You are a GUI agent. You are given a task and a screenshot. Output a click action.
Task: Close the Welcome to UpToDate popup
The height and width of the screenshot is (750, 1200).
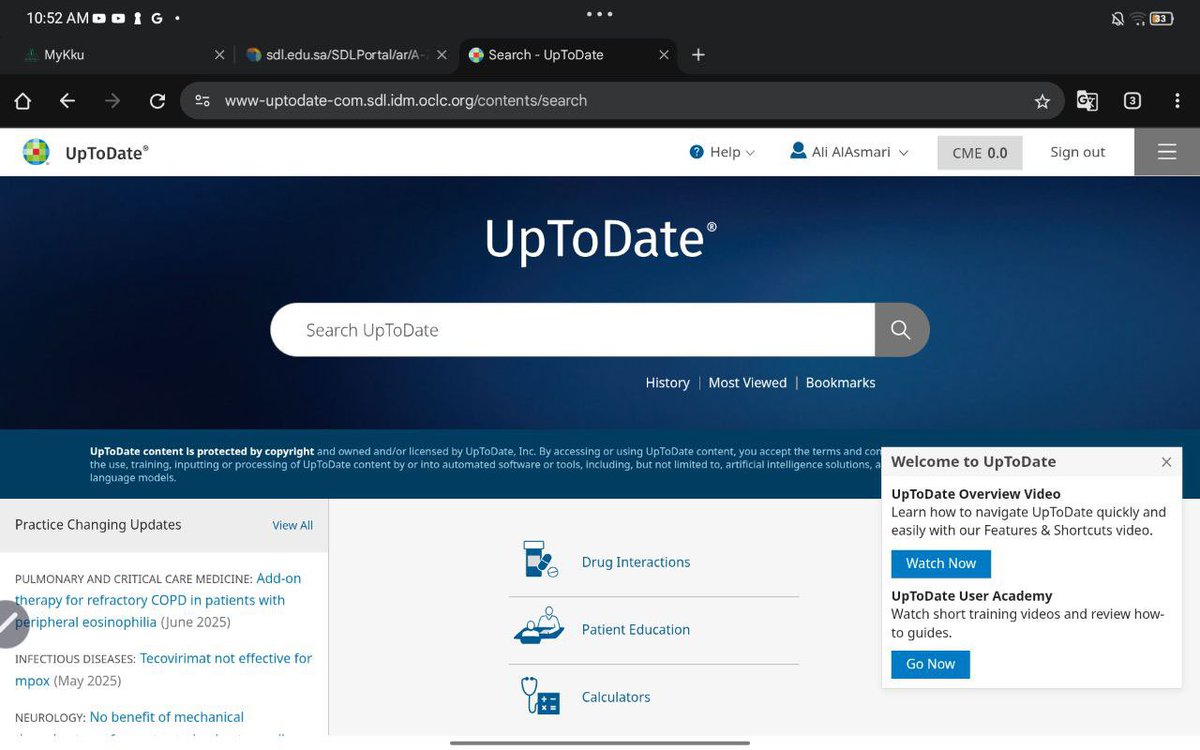coord(1166,462)
